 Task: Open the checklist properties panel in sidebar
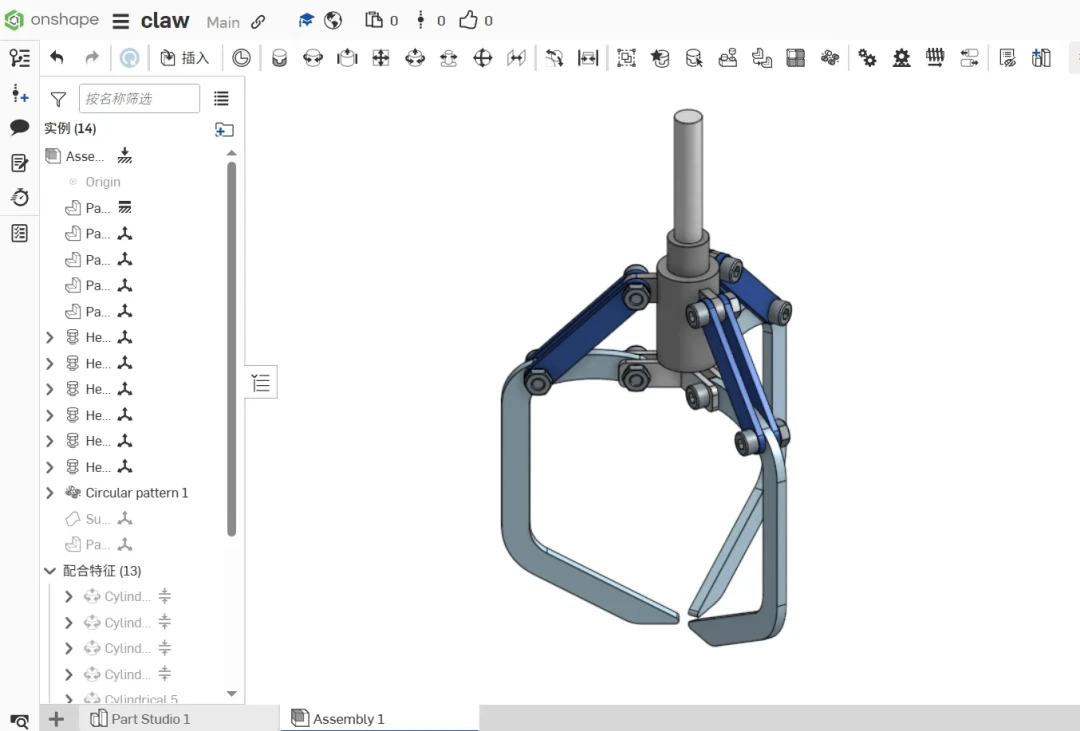(19, 234)
